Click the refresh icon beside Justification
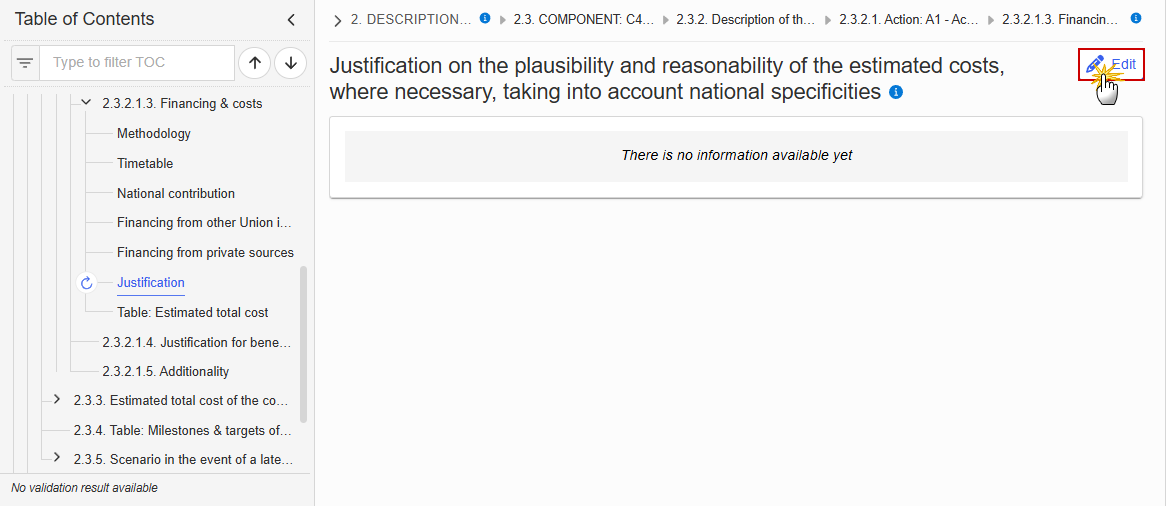 coord(86,283)
